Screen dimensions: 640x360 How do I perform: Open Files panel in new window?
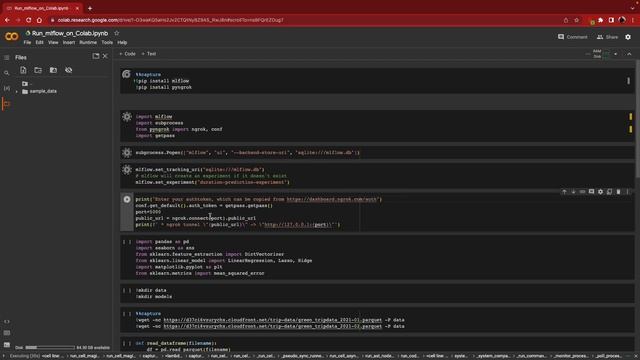pos(96,56)
